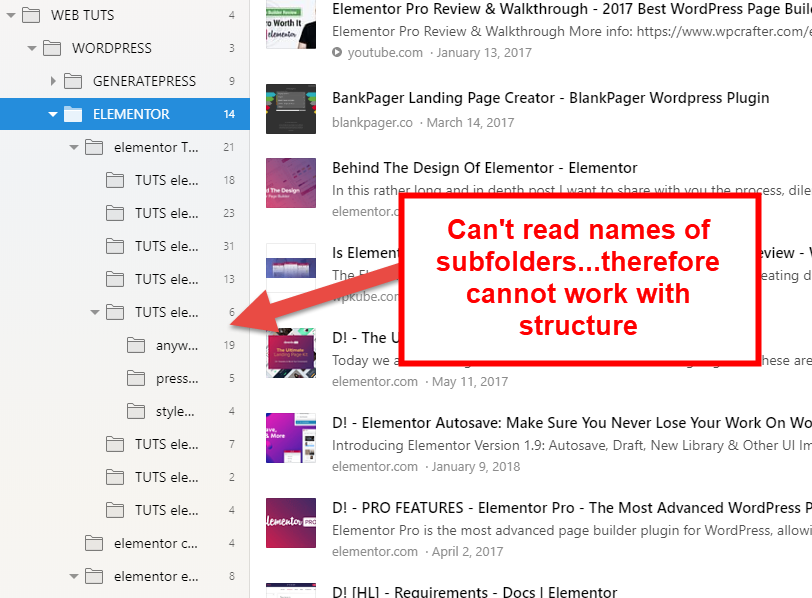The height and width of the screenshot is (598, 812).
Task: Click the selected ELEMENTOR folder icon
Action: coord(73,114)
